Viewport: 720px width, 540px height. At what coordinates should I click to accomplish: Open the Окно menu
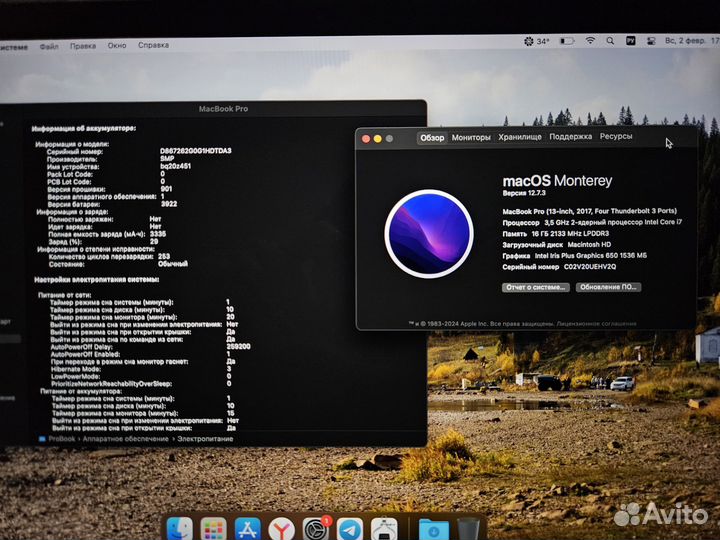[117, 45]
